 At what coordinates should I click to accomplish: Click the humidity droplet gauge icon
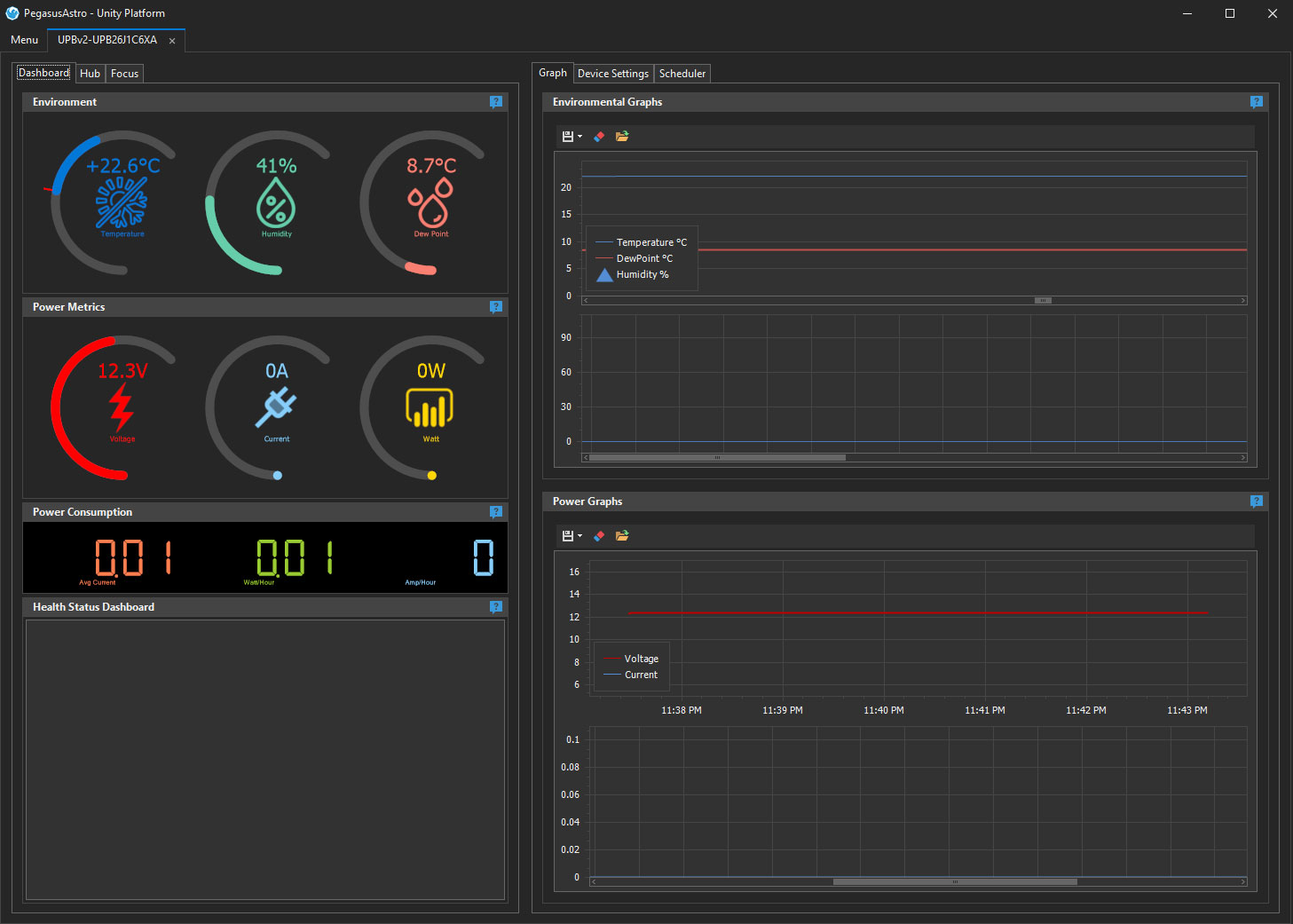(276, 202)
